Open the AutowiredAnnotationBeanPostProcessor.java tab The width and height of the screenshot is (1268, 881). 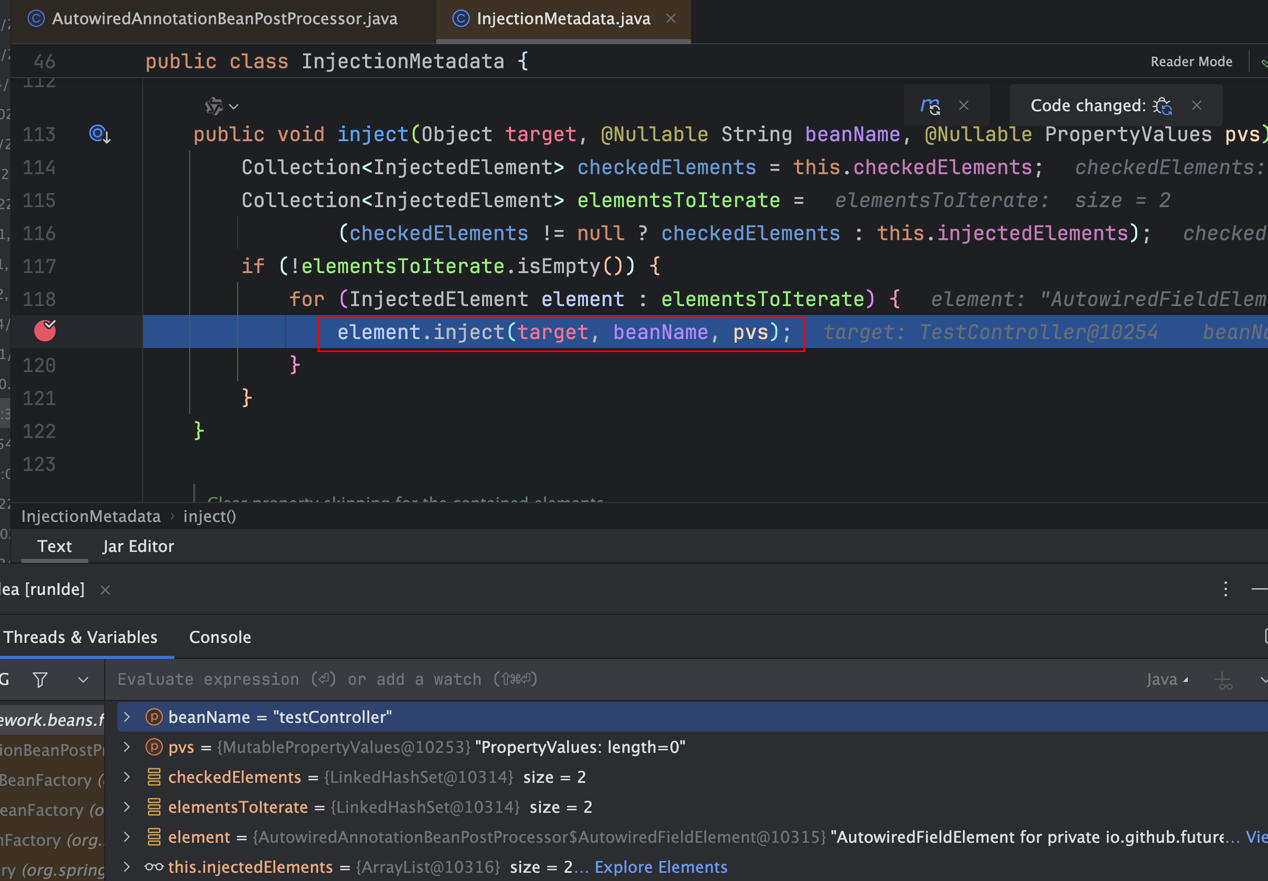(x=224, y=18)
